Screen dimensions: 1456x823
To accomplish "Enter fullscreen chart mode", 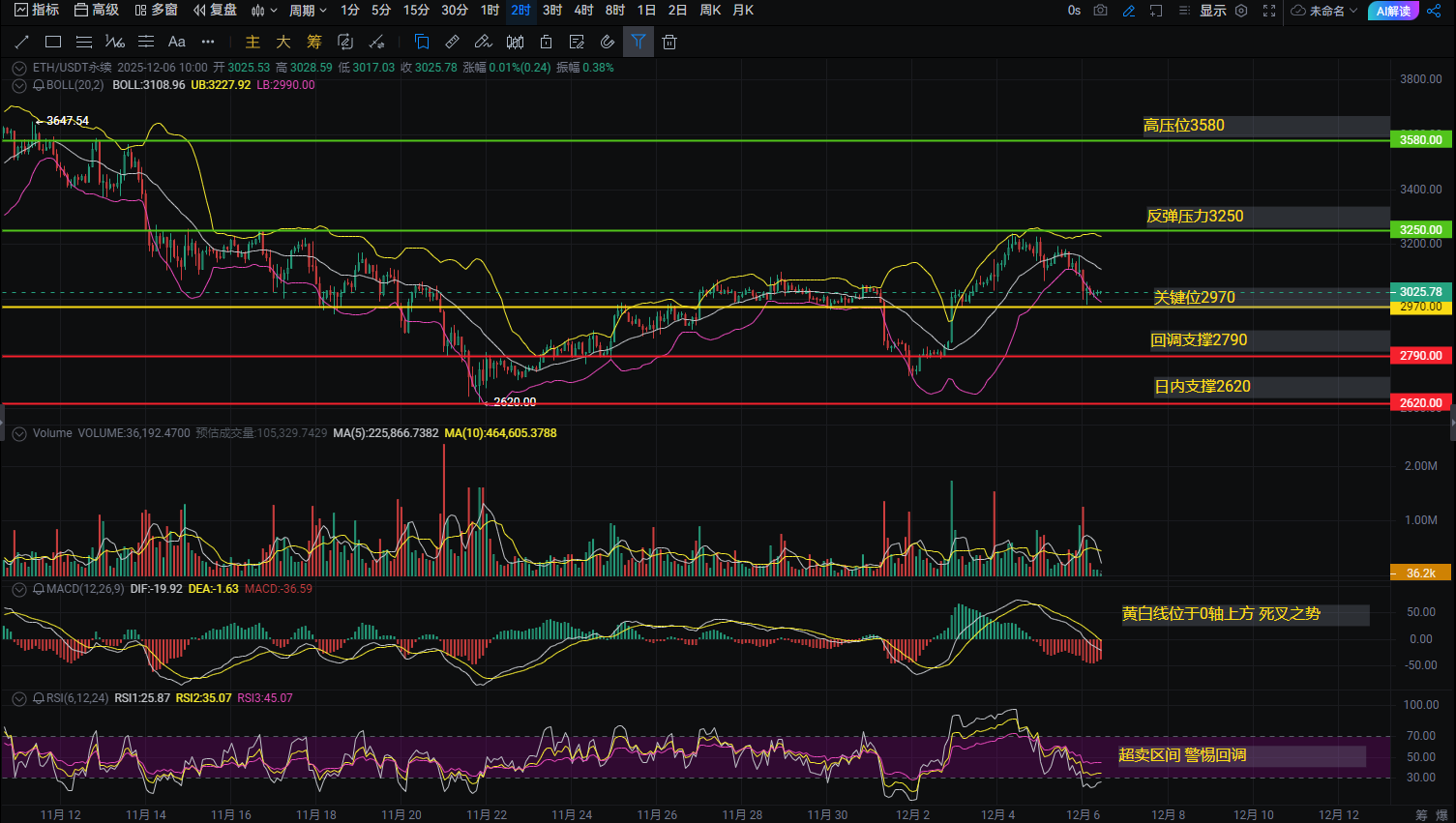I will [1269, 11].
